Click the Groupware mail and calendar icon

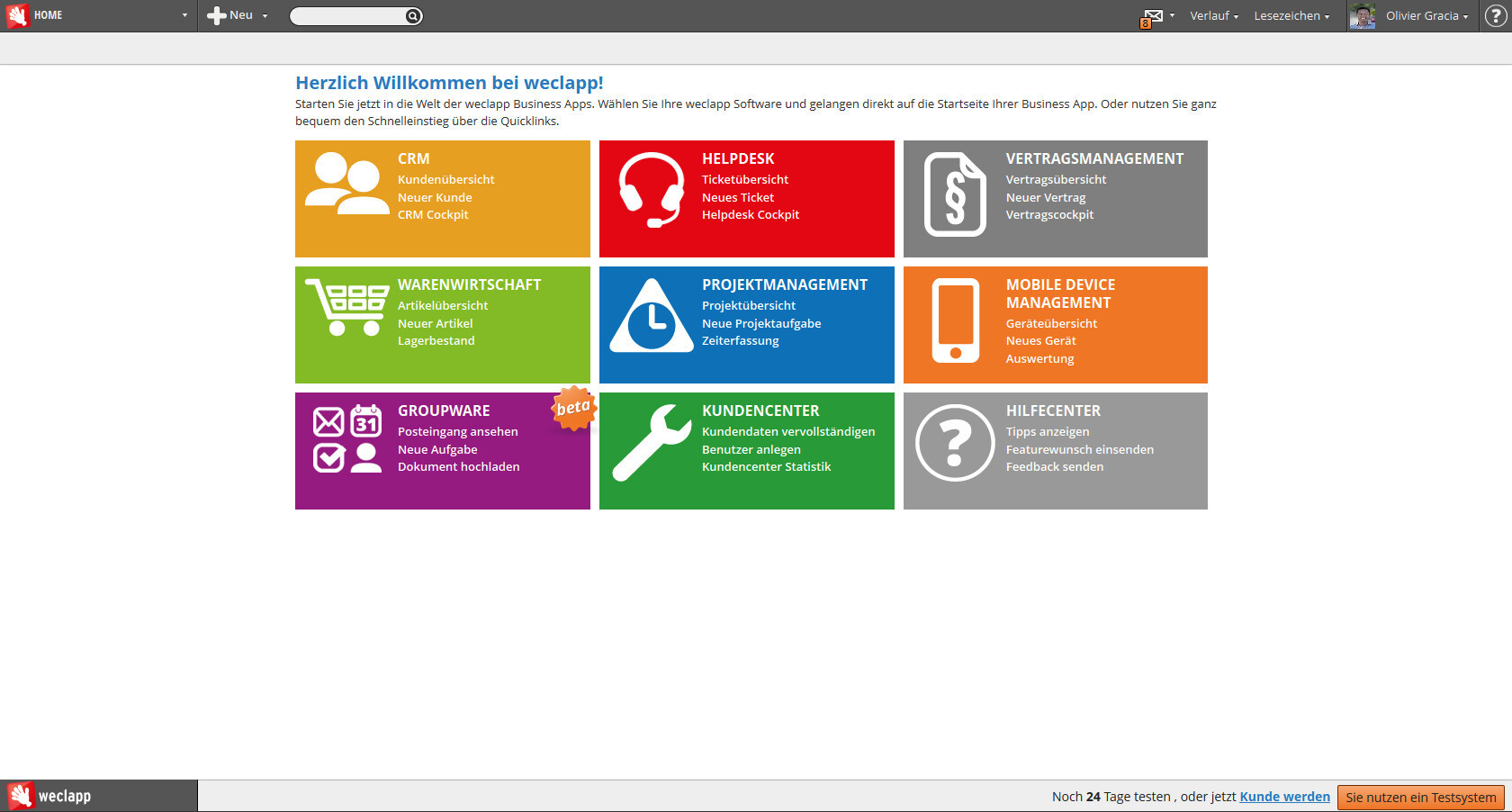click(346, 439)
